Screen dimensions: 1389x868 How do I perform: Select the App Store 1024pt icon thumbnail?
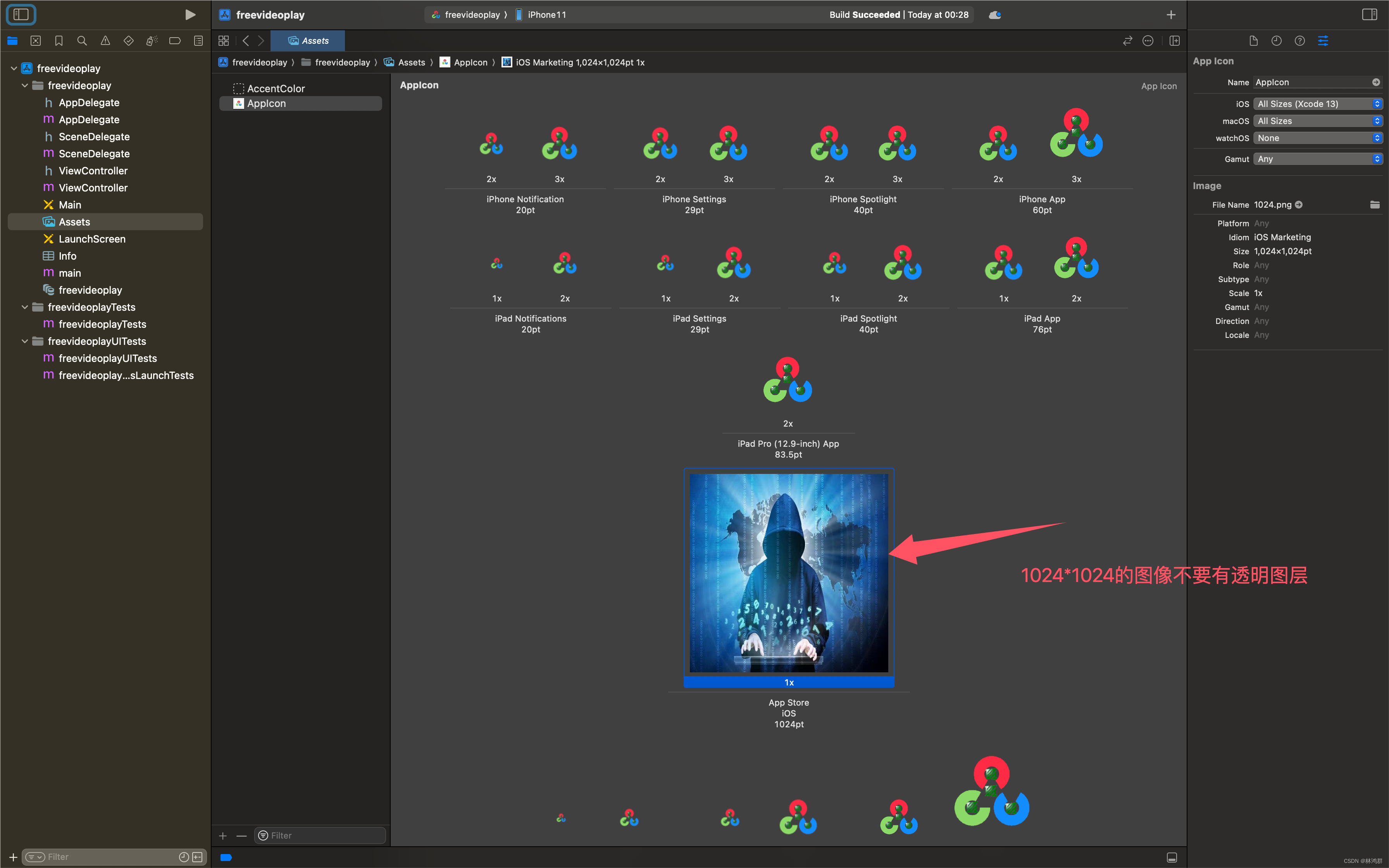788,573
